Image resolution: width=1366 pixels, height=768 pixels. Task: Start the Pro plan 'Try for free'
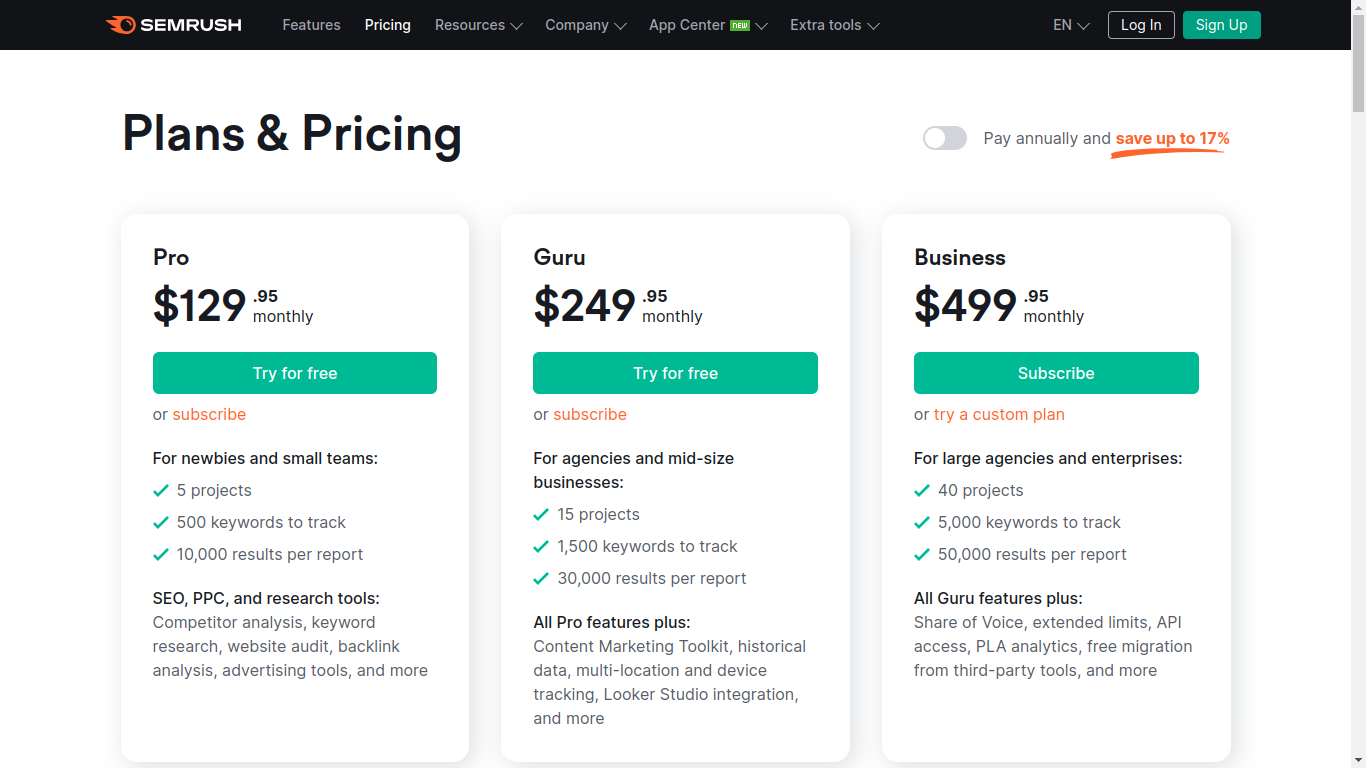point(295,373)
